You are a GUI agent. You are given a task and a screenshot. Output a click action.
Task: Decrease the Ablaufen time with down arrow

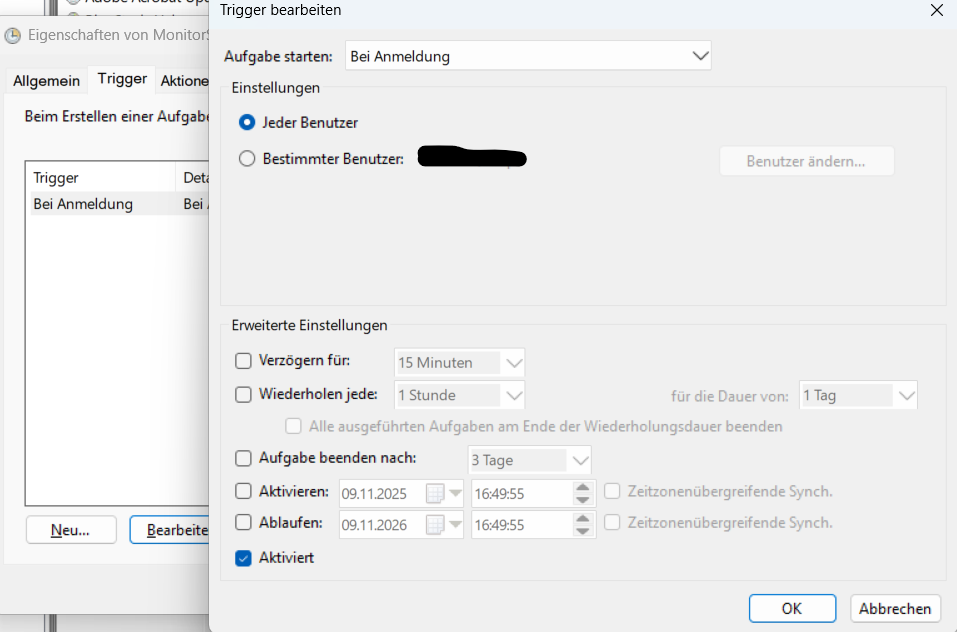(x=583, y=530)
